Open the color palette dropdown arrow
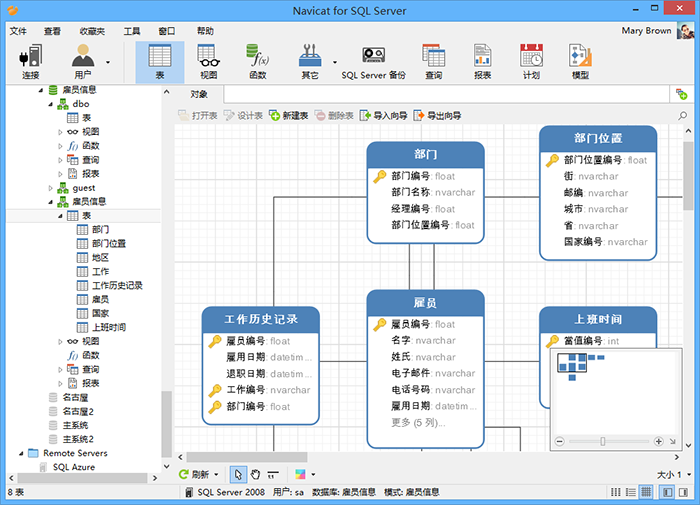This screenshot has height=505, width=700. tap(313, 474)
